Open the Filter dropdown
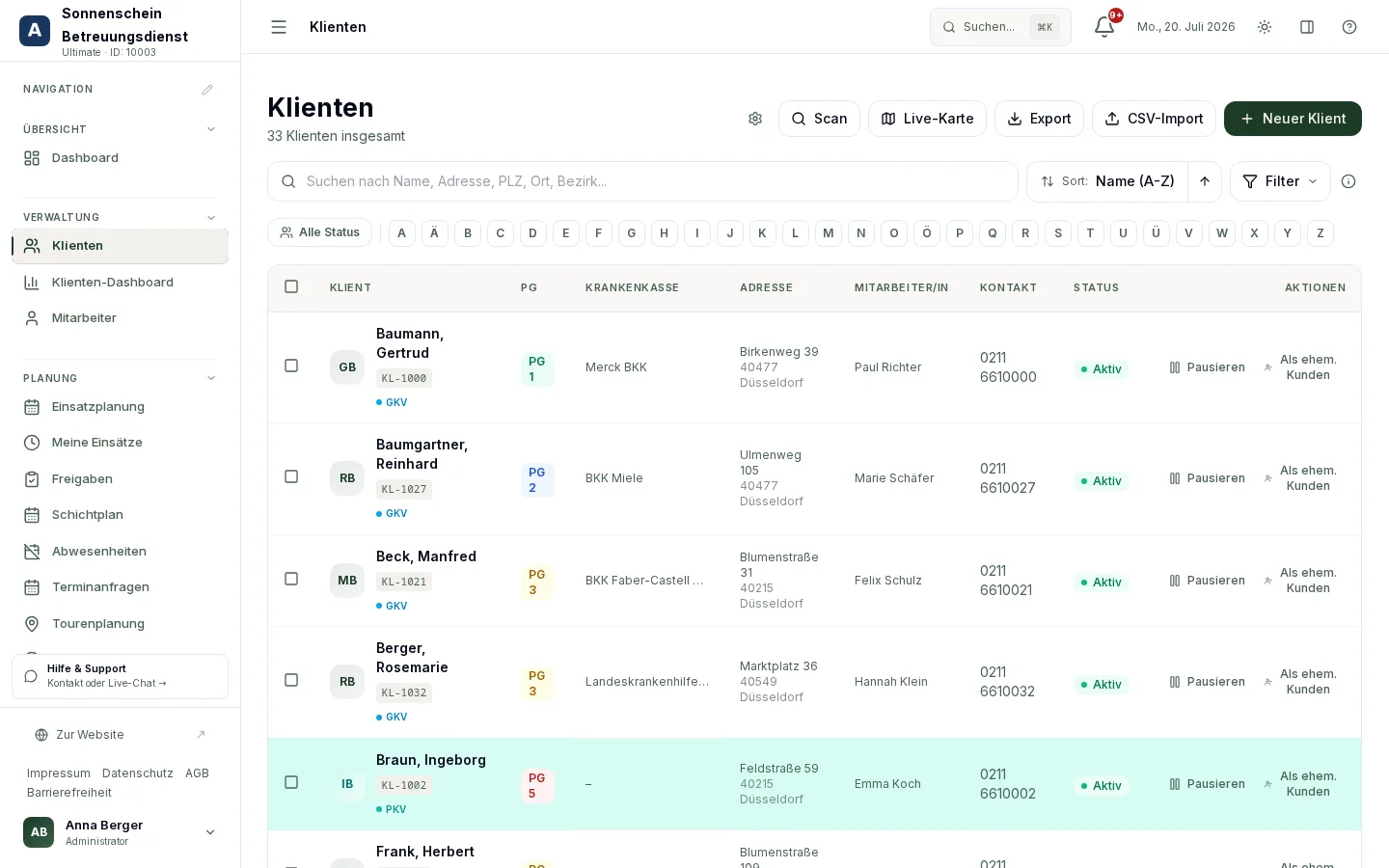Image resolution: width=1389 pixels, height=868 pixels. [1280, 181]
